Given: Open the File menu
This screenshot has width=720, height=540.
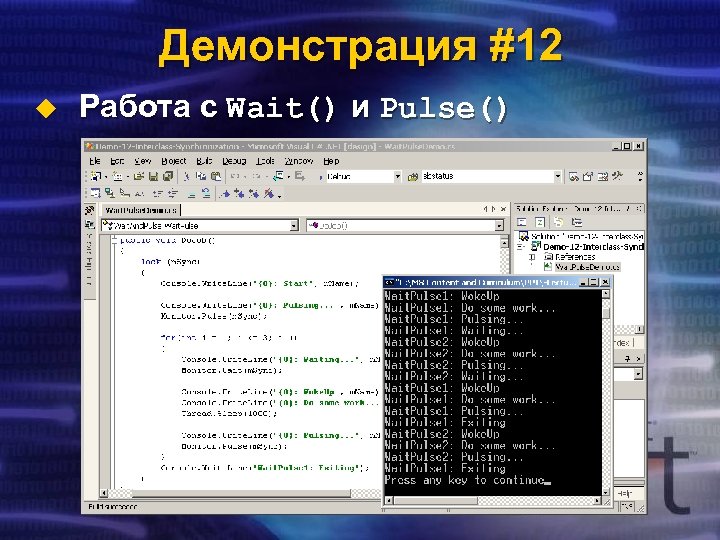Looking at the screenshot, I should [x=95, y=161].
